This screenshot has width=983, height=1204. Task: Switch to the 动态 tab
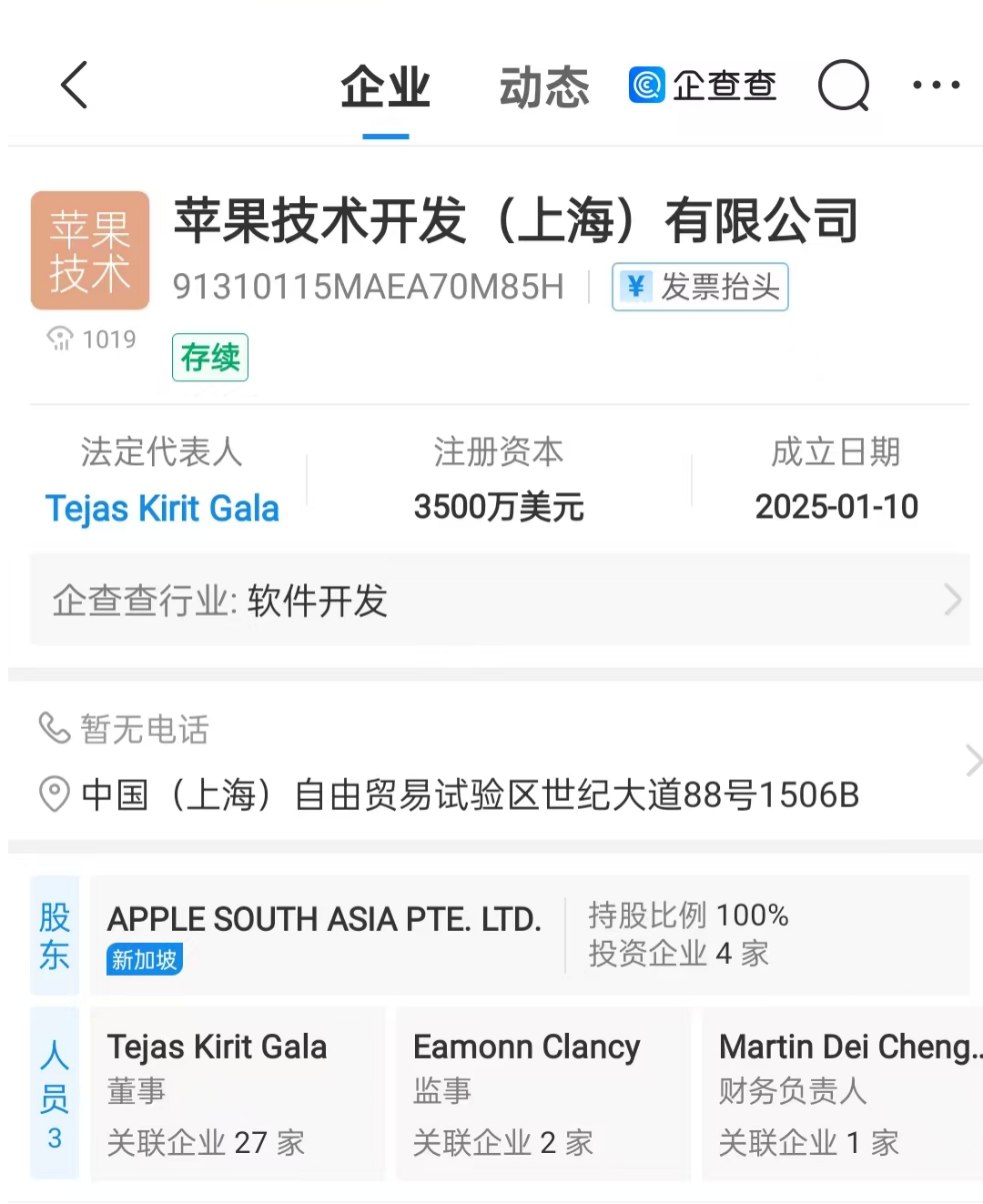(544, 87)
